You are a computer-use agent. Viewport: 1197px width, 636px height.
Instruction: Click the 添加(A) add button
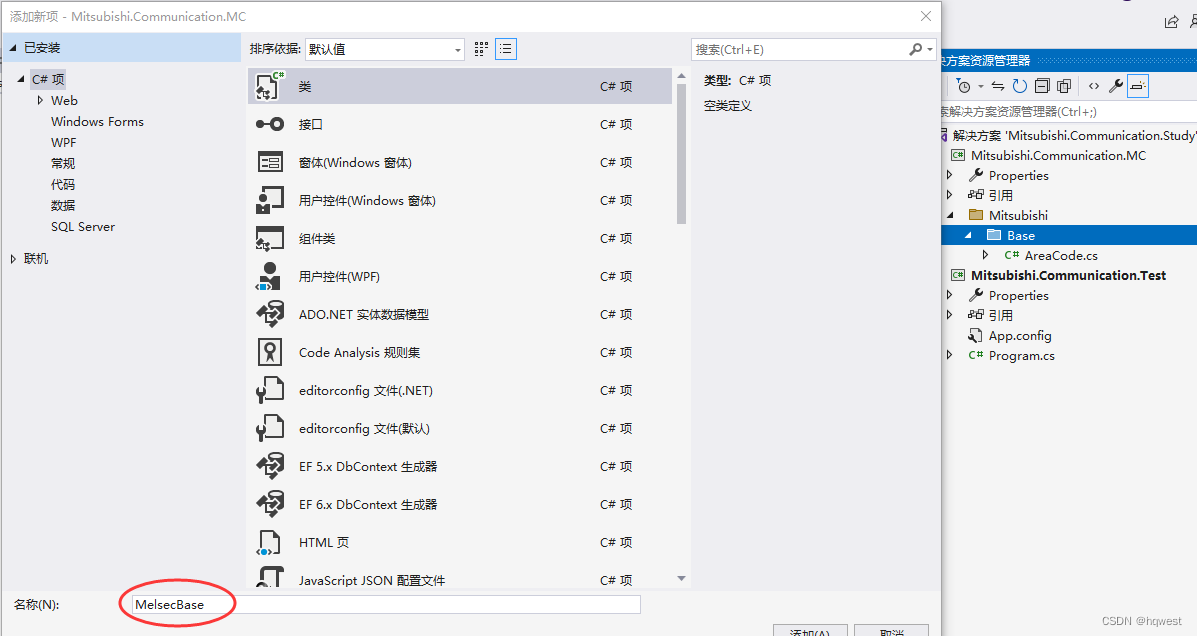[810, 631]
